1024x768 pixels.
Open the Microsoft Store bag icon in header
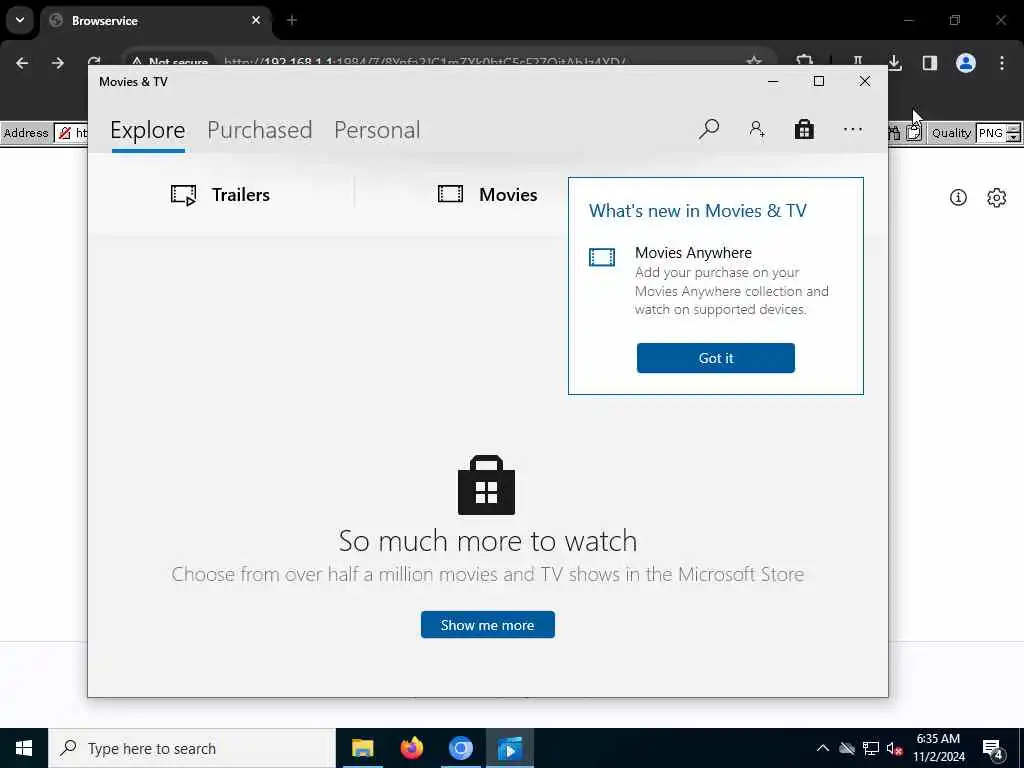click(x=804, y=129)
